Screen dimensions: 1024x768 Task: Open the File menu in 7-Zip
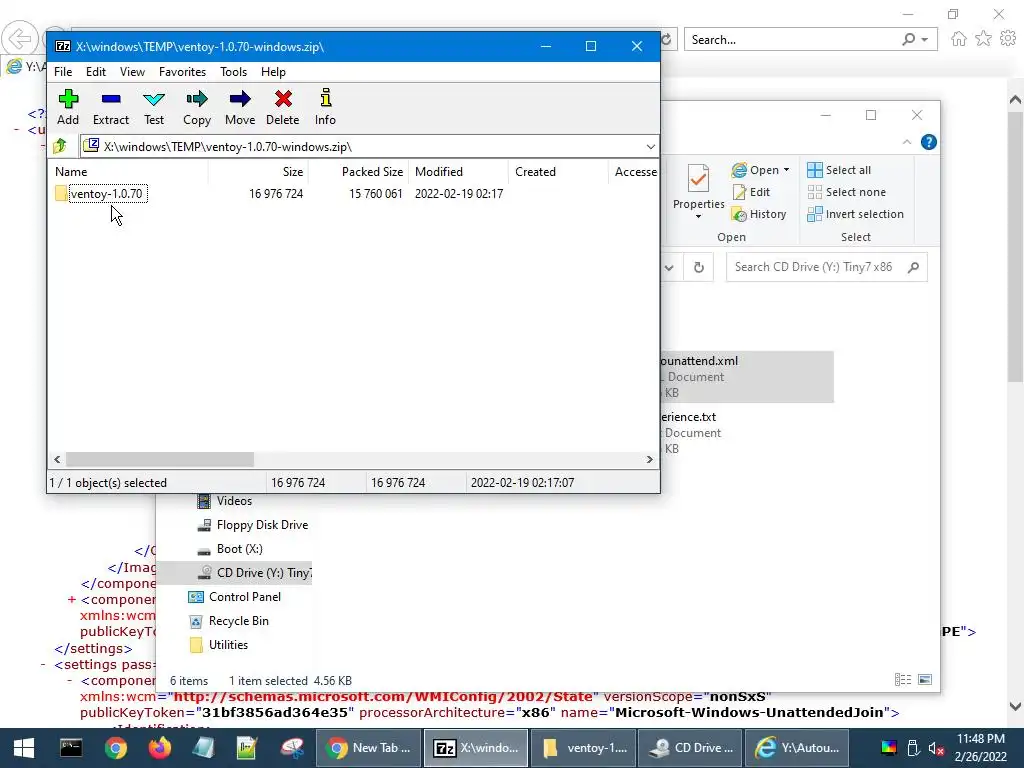(63, 72)
